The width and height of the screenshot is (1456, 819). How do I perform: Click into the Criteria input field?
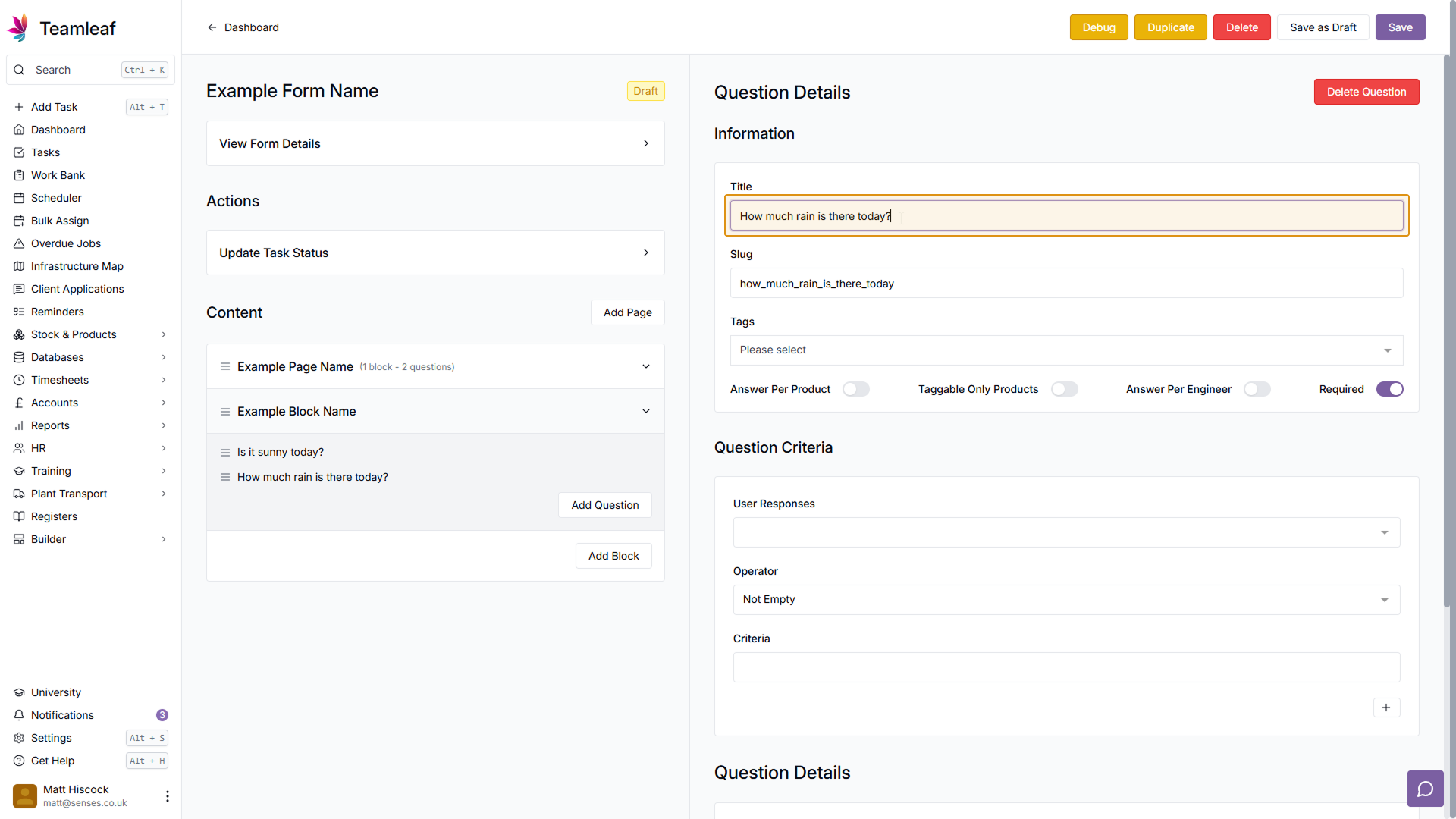click(x=1065, y=667)
